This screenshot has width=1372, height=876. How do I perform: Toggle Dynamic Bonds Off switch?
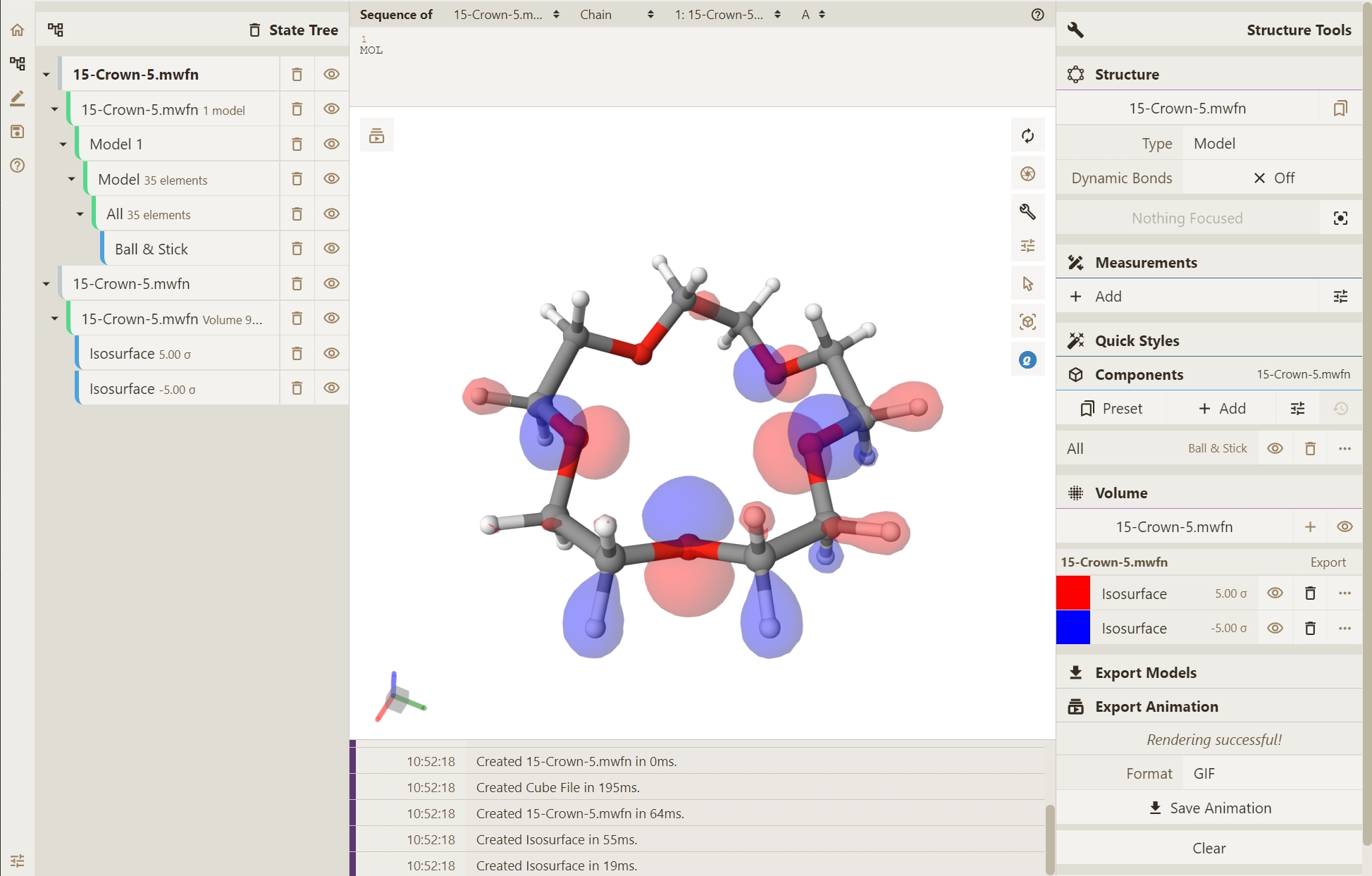tap(1273, 178)
